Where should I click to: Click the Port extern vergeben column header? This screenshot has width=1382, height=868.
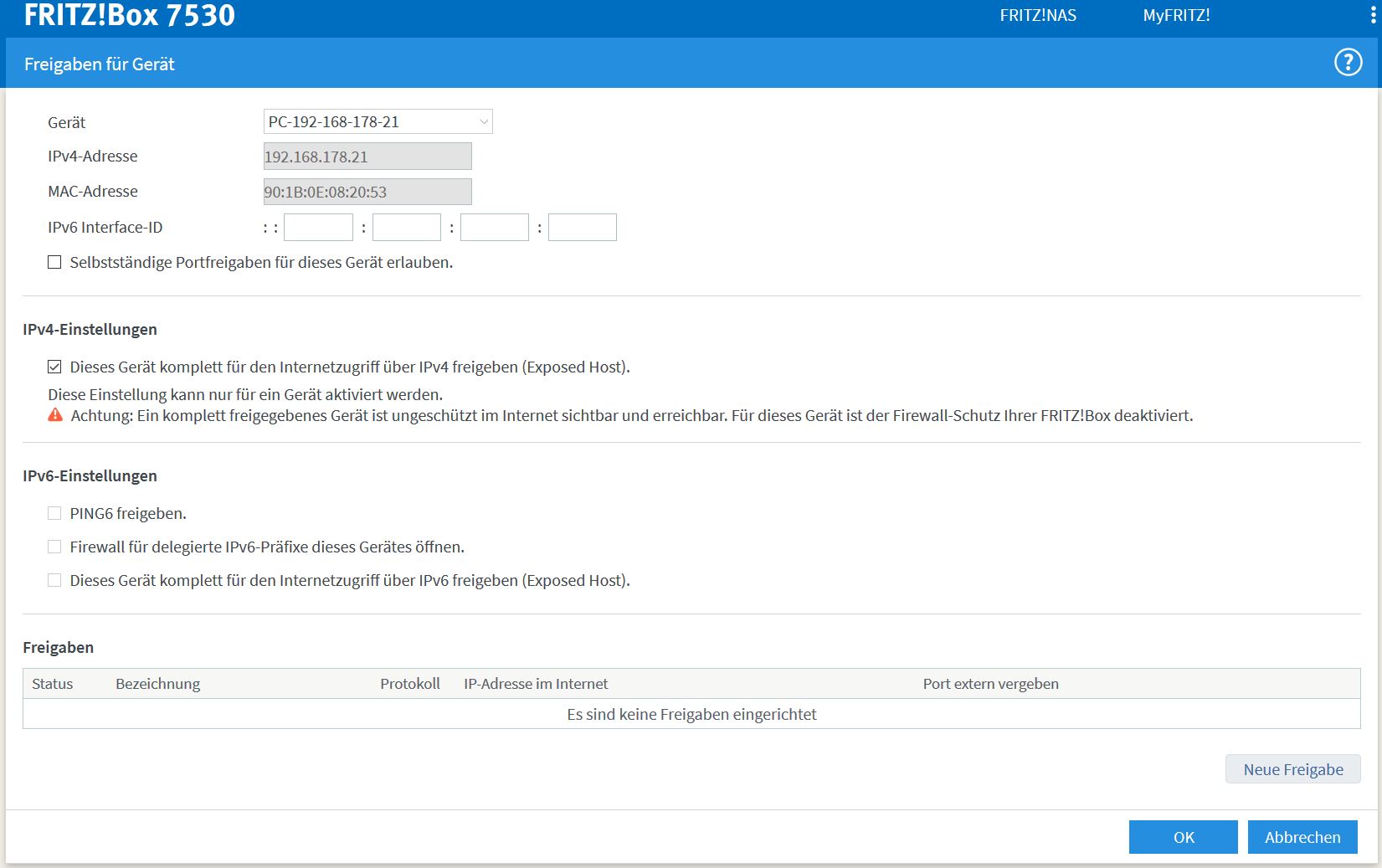coord(990,684)
